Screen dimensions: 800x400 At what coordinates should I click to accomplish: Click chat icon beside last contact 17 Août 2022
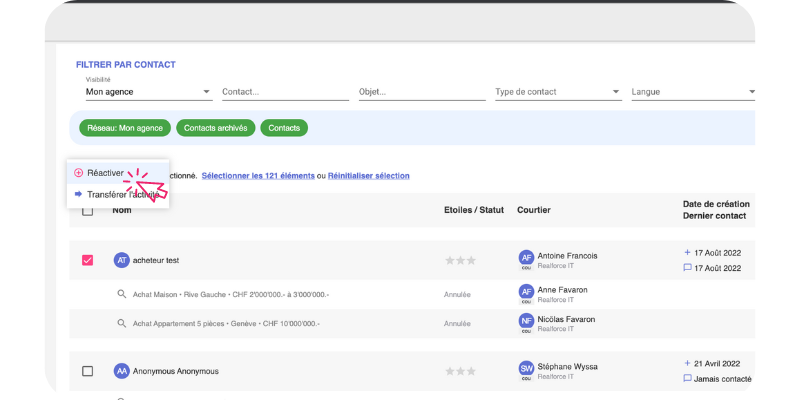point(687,267)
